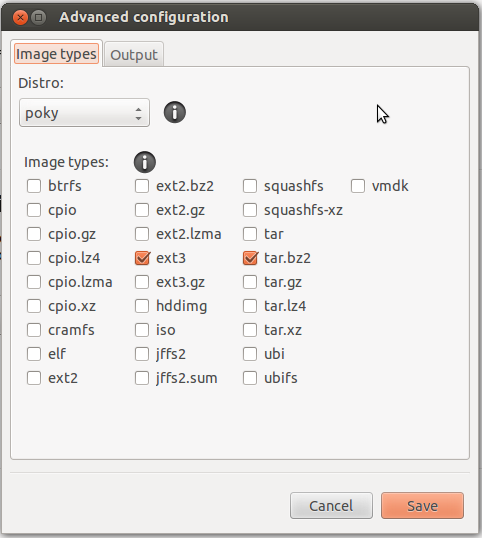Close the Advanced configuration window

pyautogui.click(x=20, y=17)
